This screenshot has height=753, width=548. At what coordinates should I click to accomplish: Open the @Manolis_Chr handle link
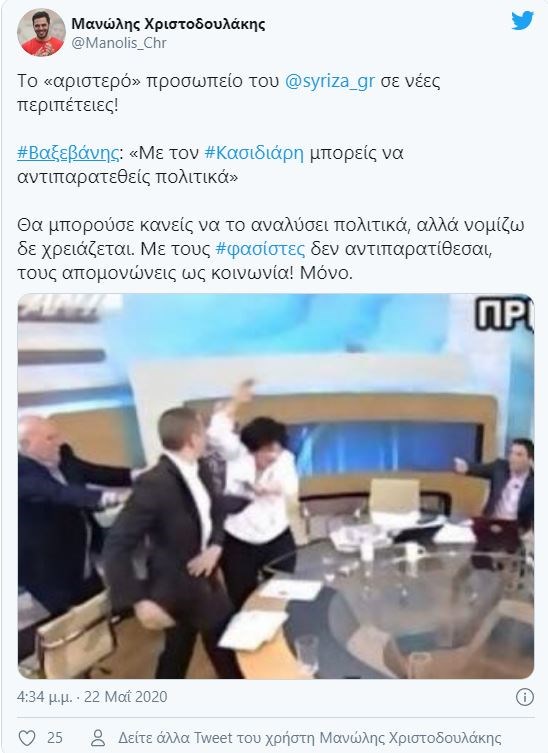(119, 43)
